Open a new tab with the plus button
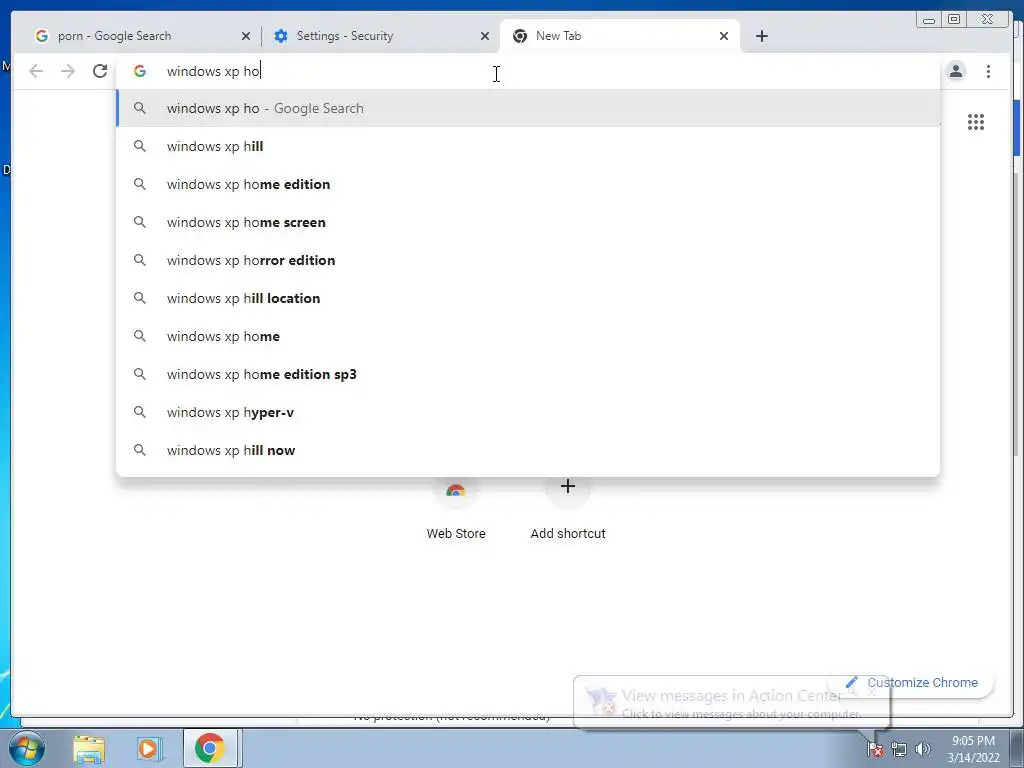The width and height of the screenshot is (1024, 768). (x=761, y=36)
